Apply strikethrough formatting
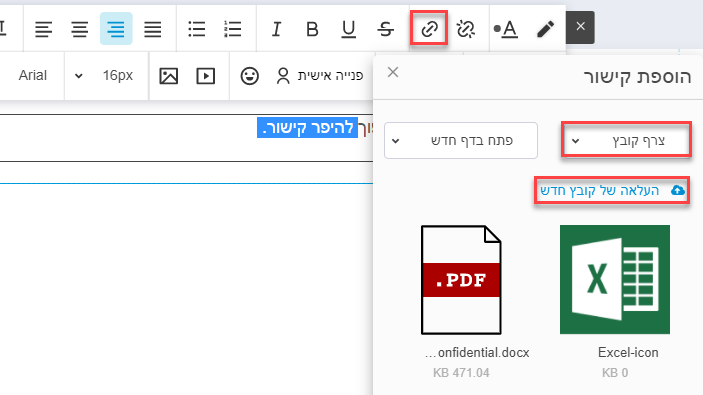This screenshot has height=395, width=703. click(385, 29)
